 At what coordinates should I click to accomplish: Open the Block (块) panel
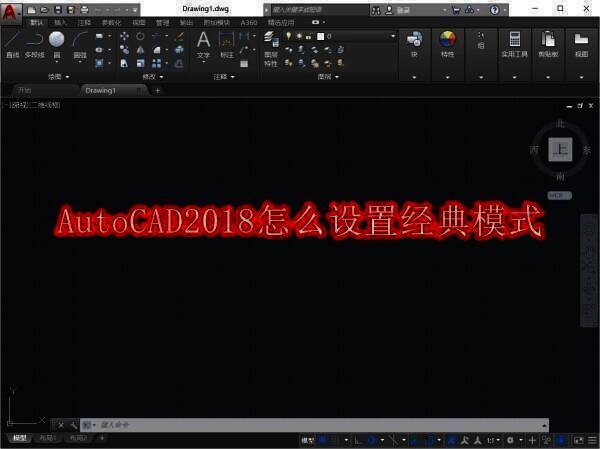click(414, 45)
